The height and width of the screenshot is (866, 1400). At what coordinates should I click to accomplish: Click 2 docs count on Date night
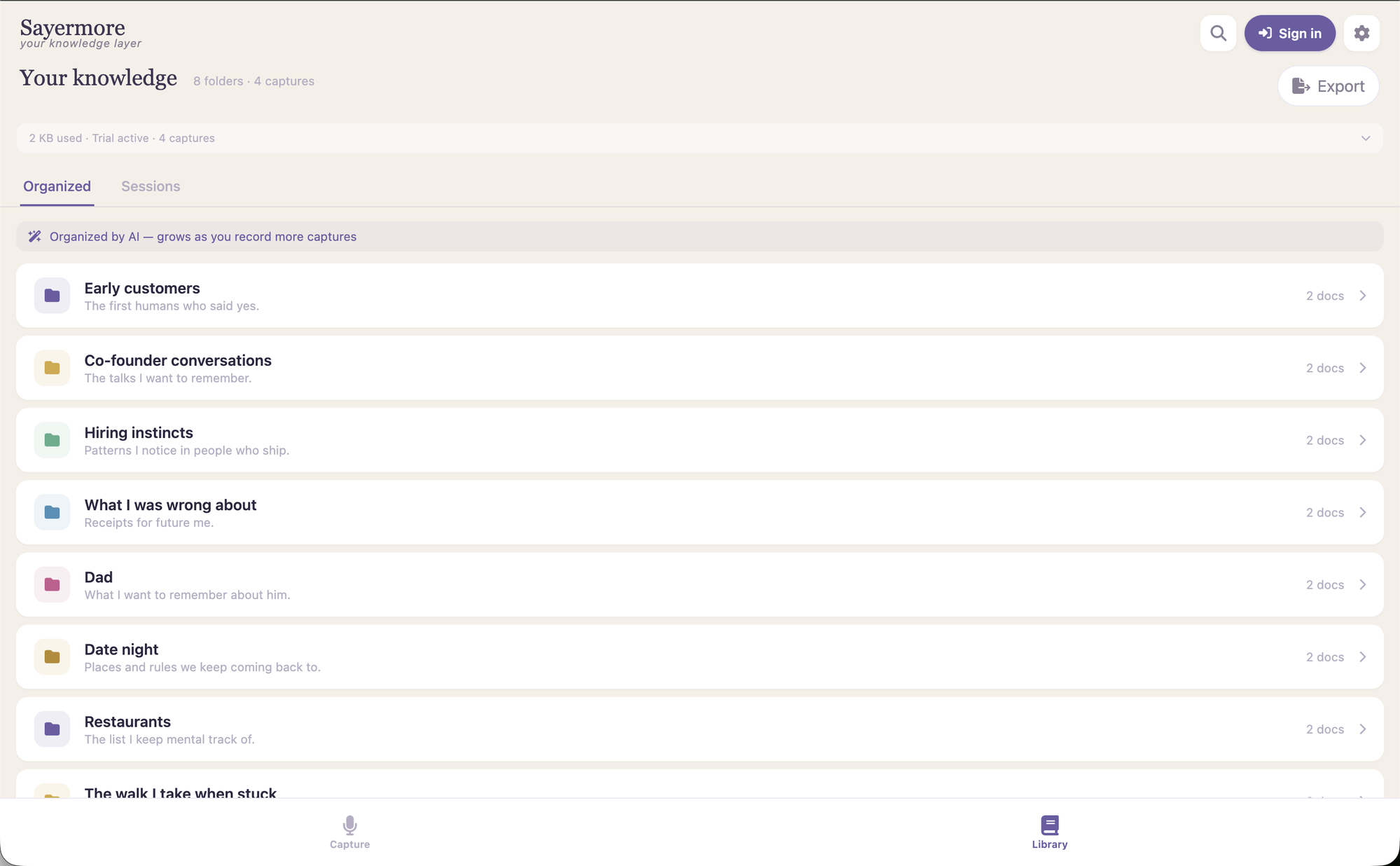click(1325, 657)
